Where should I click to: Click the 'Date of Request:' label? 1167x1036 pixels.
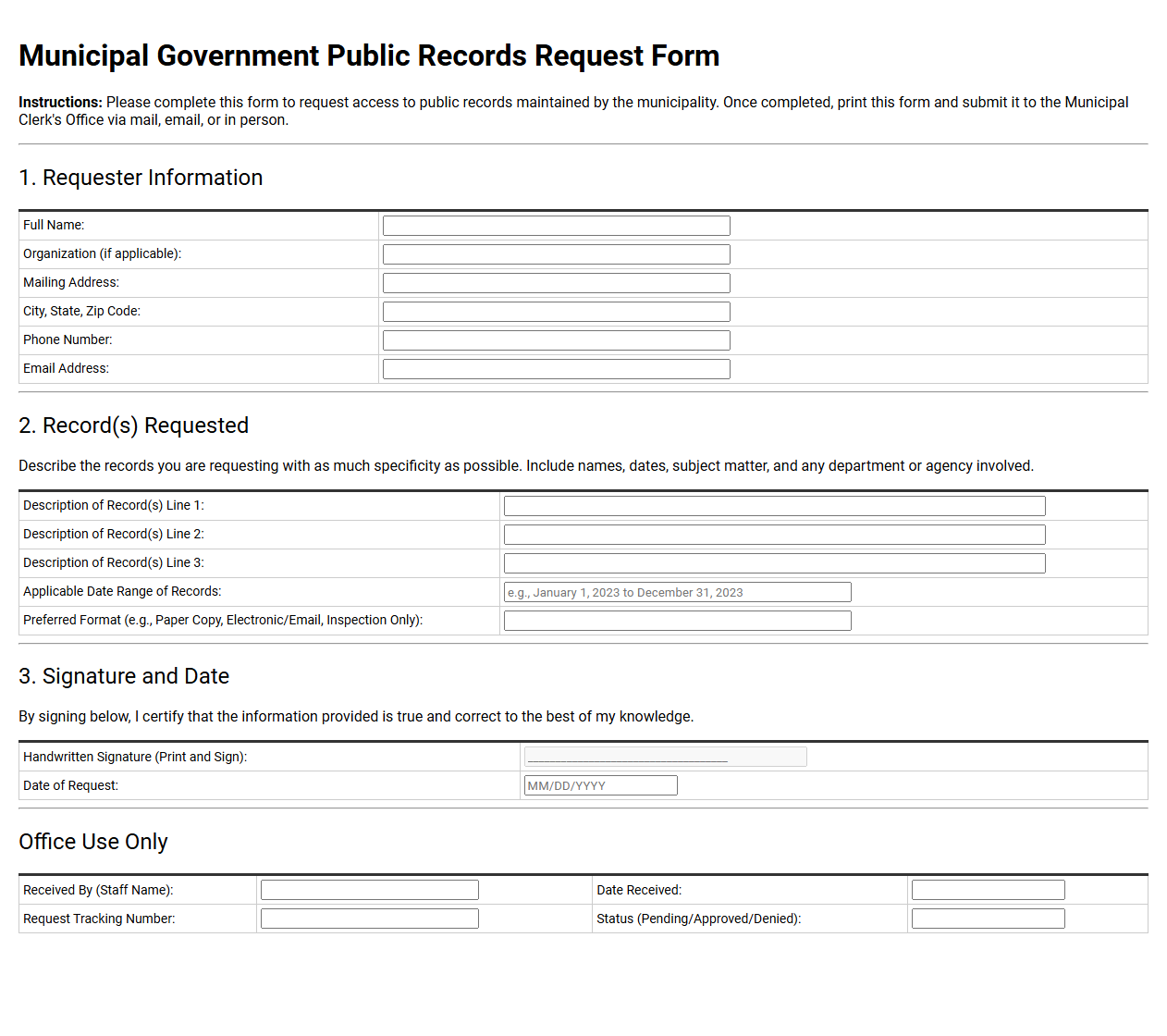pyautogui.click(x=70, y=785)
